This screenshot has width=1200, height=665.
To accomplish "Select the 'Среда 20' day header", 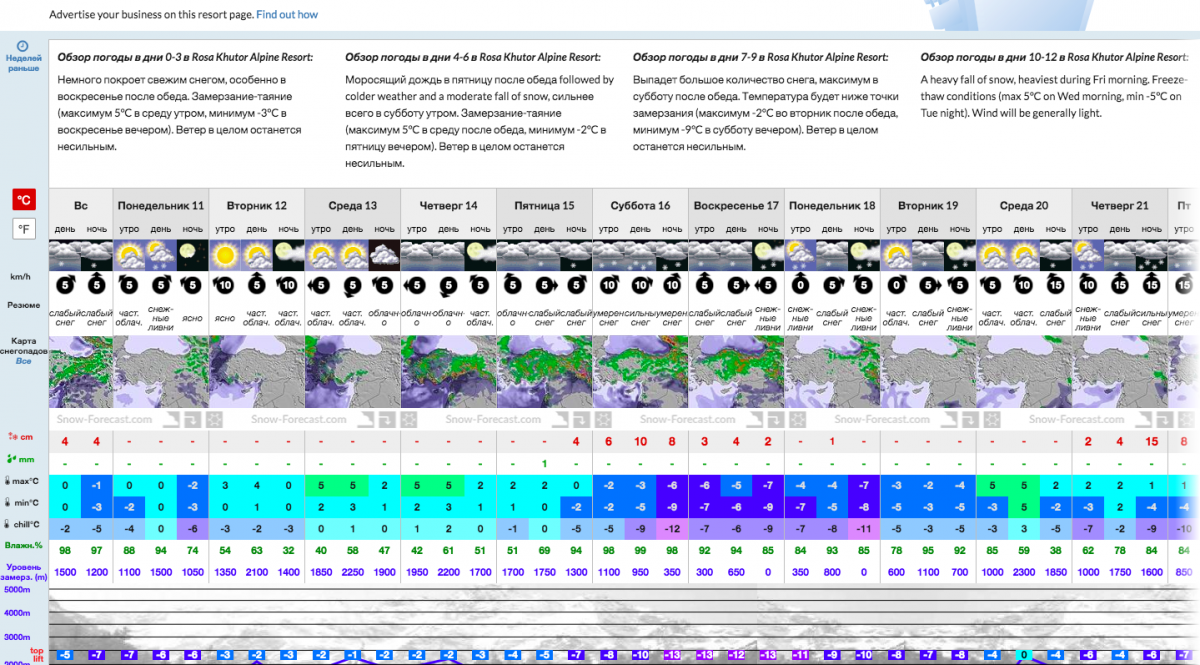I will click(1025, 206).
